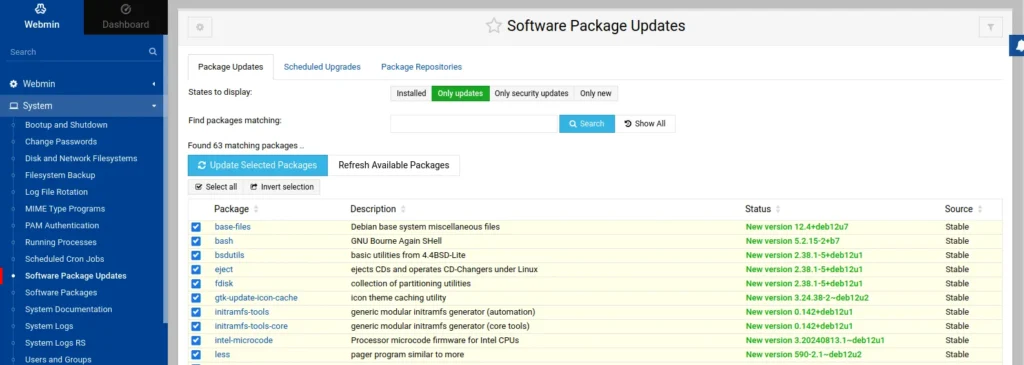Click the Invert selection button

[x=281, y=187]
